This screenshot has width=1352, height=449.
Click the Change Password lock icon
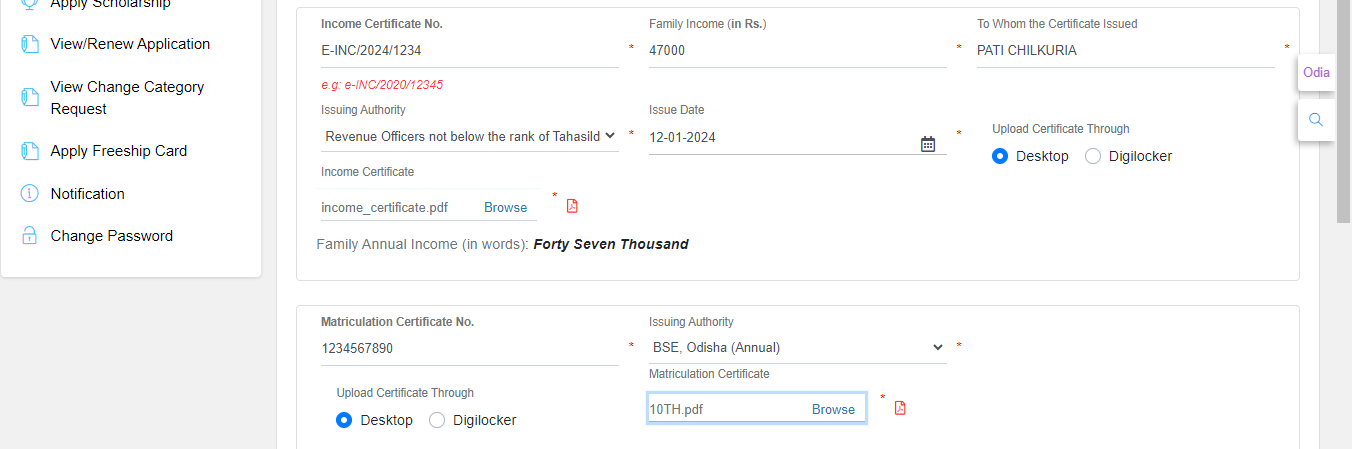coord(30,236)
